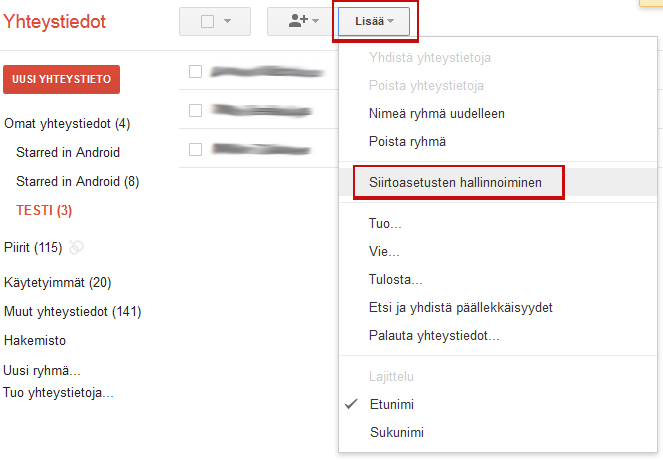Sort by Sukunimi
This screenshot has width=663, height=460.
(396, 432)
